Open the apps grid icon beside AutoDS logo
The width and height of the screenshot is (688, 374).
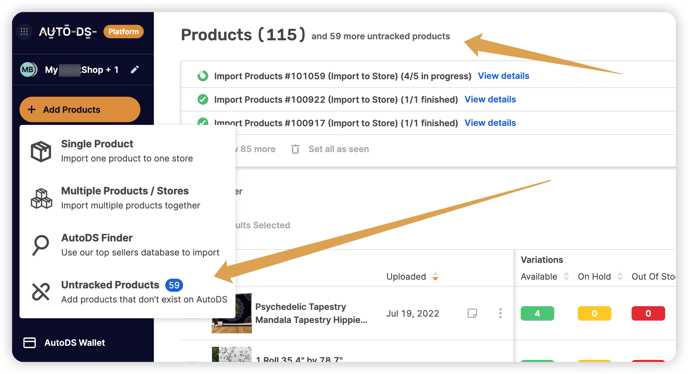click(24, 32)
